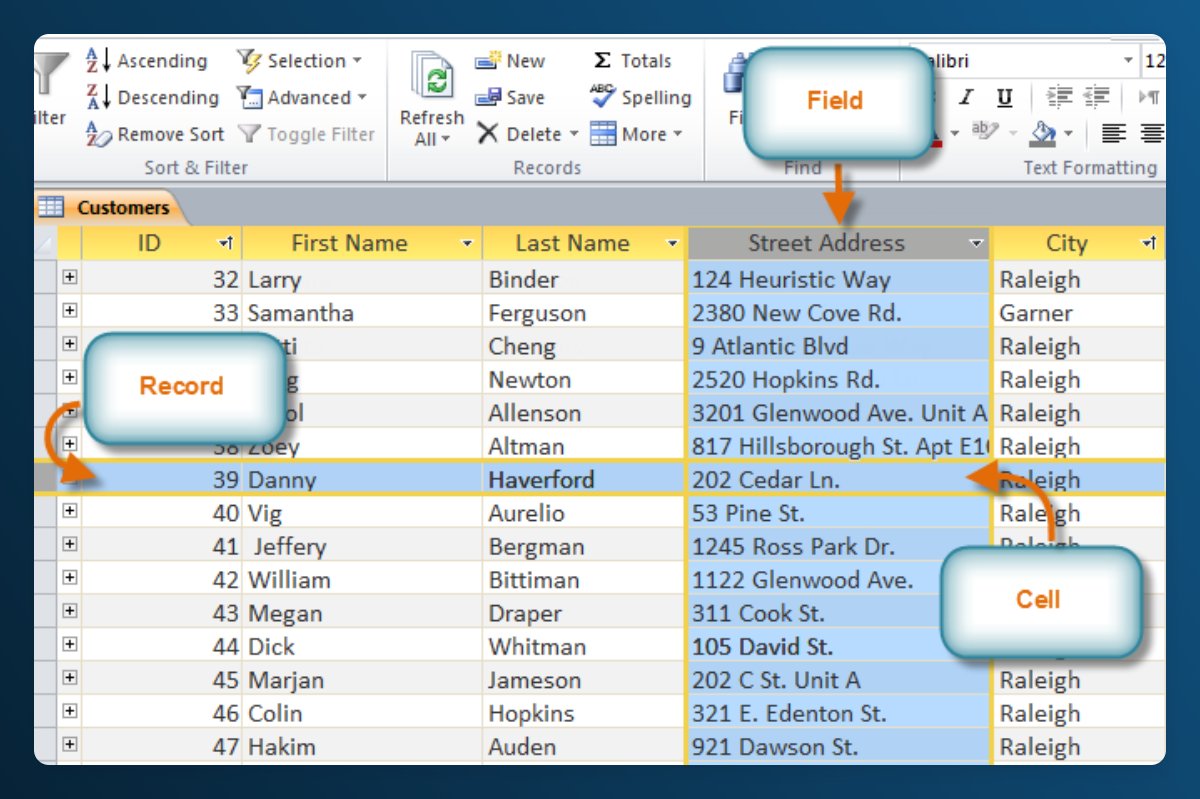Open the font color dropdown arrow
This screenshot has height=799, width=1200.
coord(955,133)
